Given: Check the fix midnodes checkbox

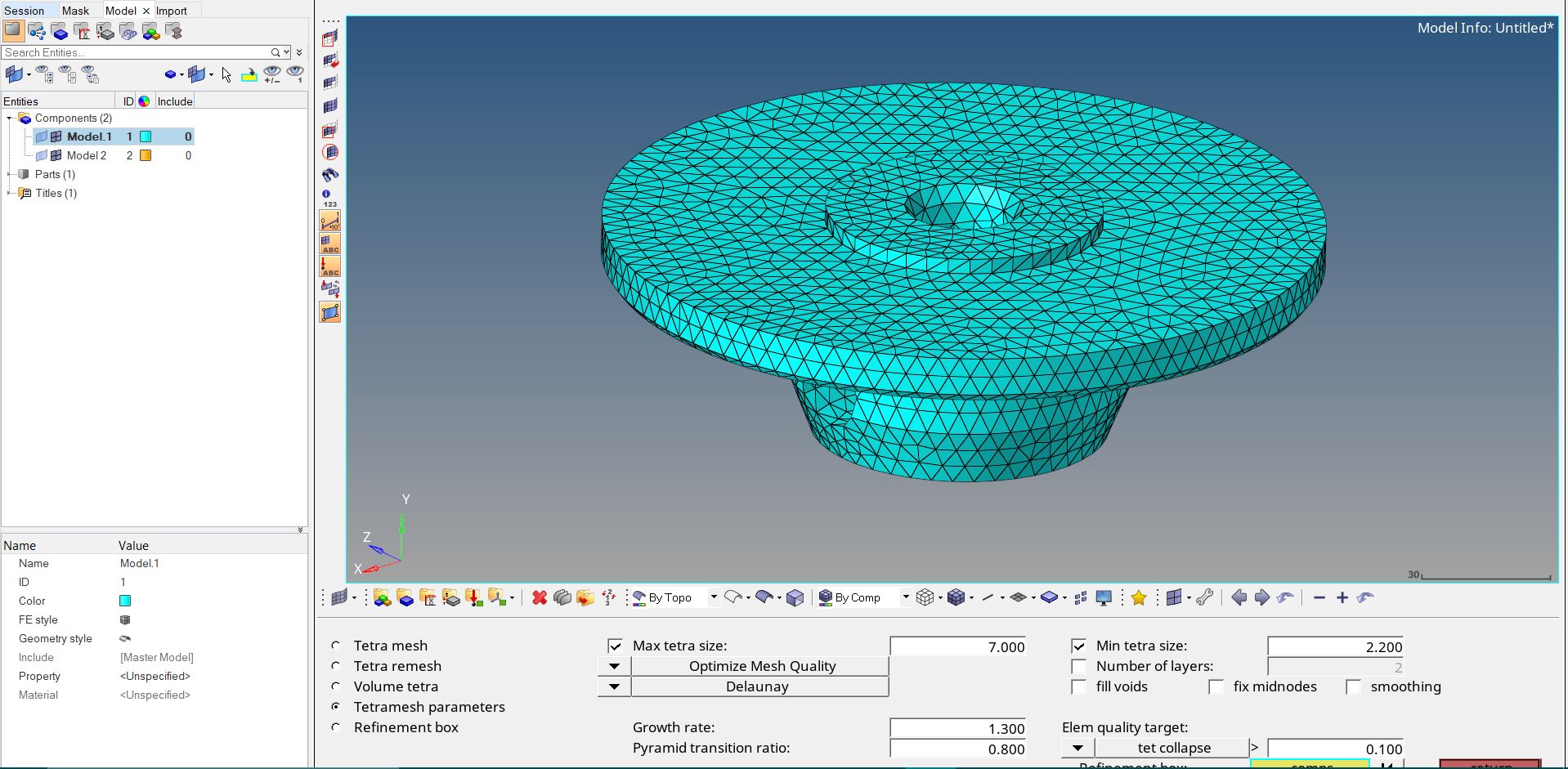Looking at the screenshot, I should tap(1217, 687).
